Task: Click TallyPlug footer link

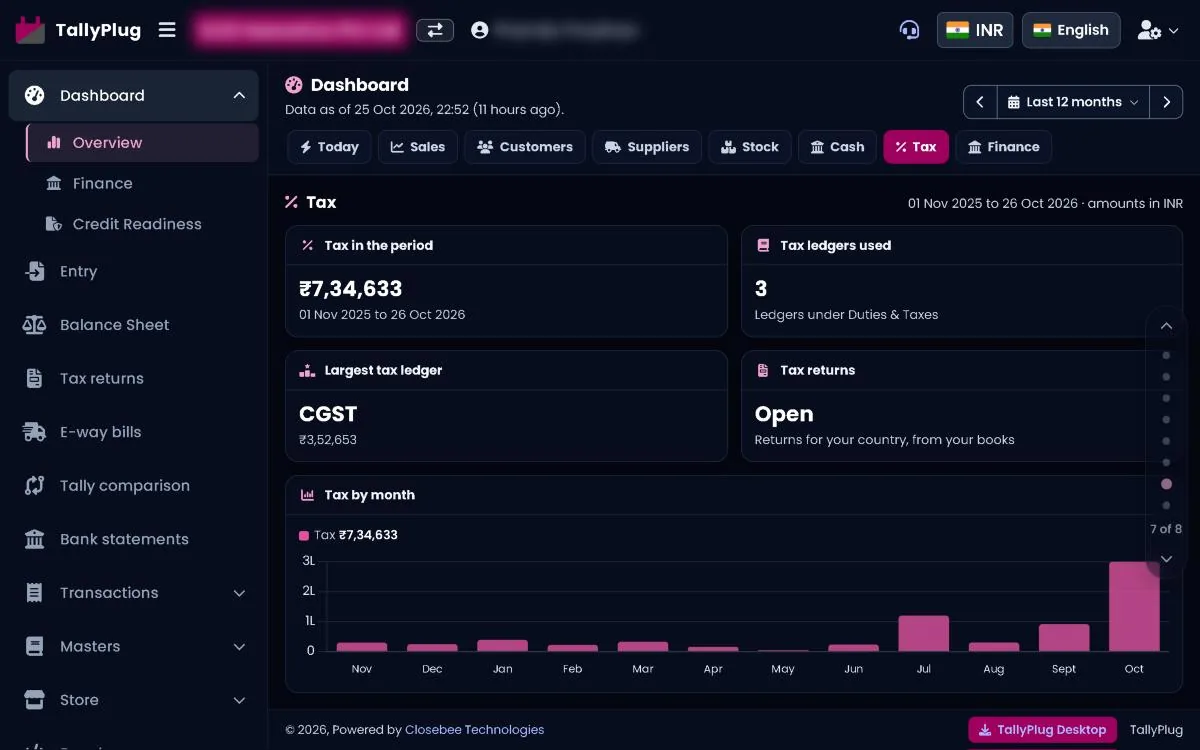Action: 1156,730
